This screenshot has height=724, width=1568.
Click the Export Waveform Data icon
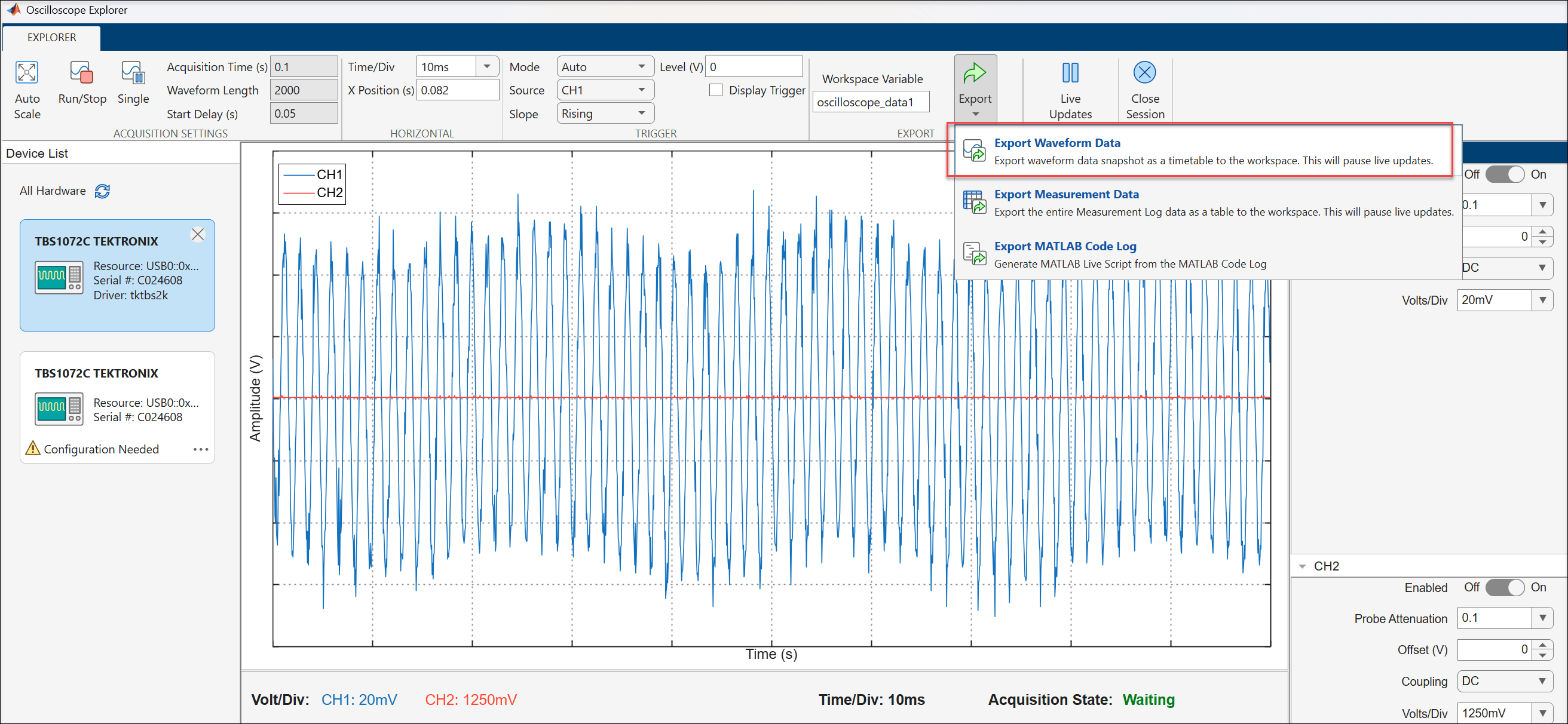tap(974, 151)
